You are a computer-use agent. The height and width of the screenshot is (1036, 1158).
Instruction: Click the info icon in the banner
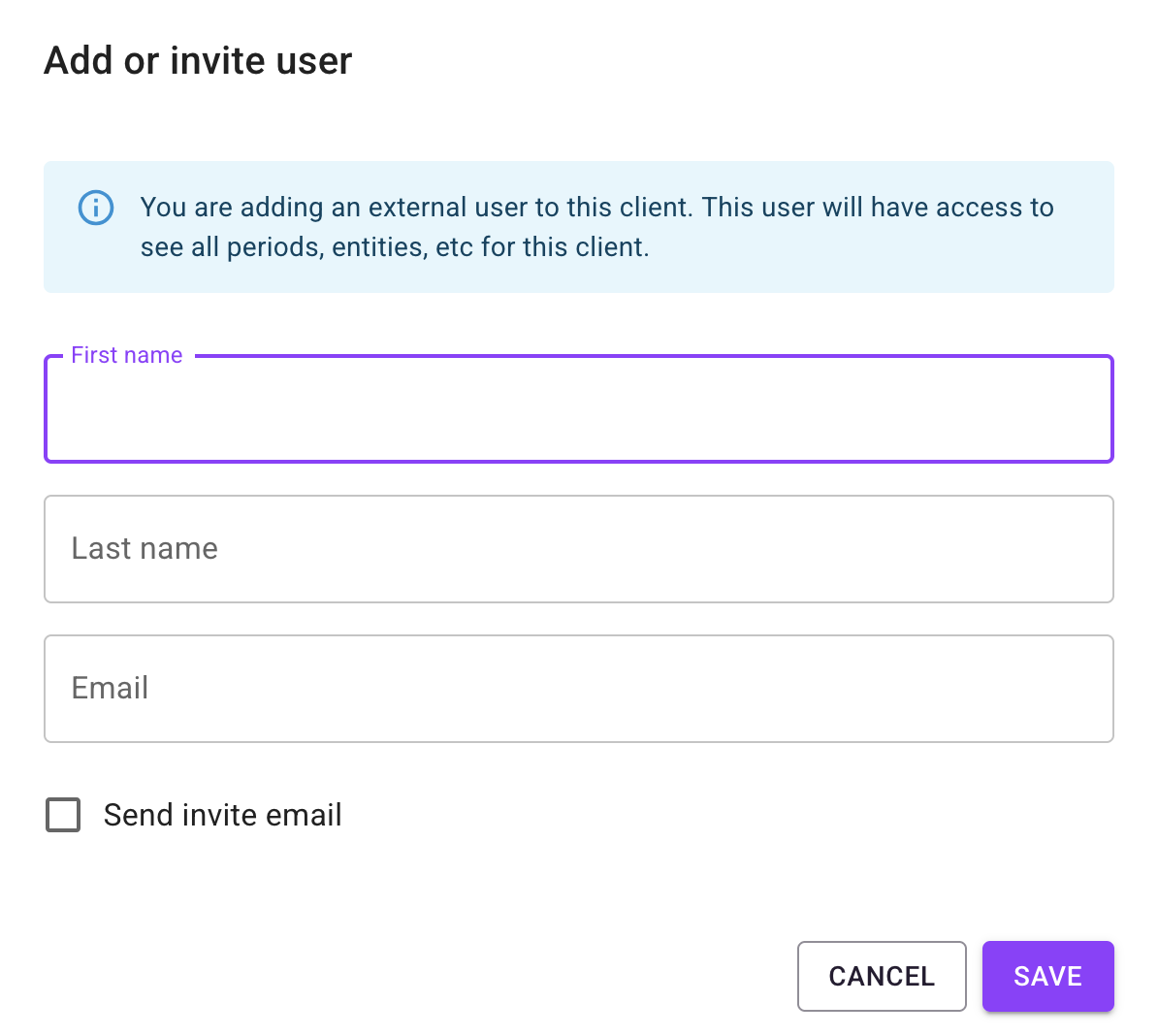[95, 208]
